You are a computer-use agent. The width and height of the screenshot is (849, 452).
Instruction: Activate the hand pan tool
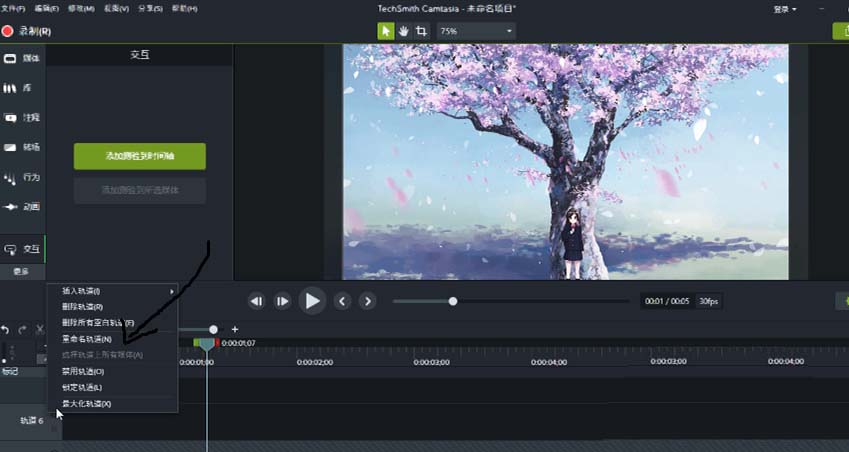[403, 31]
